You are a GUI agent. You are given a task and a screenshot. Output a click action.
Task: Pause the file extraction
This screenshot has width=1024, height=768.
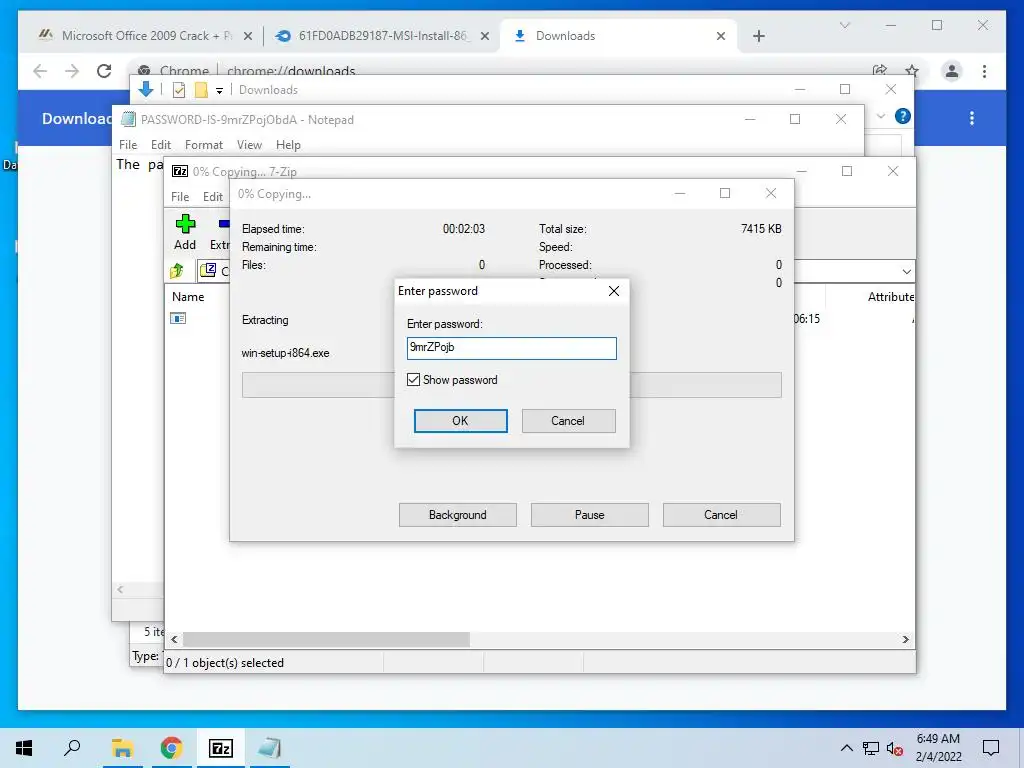tap(590, 515)
